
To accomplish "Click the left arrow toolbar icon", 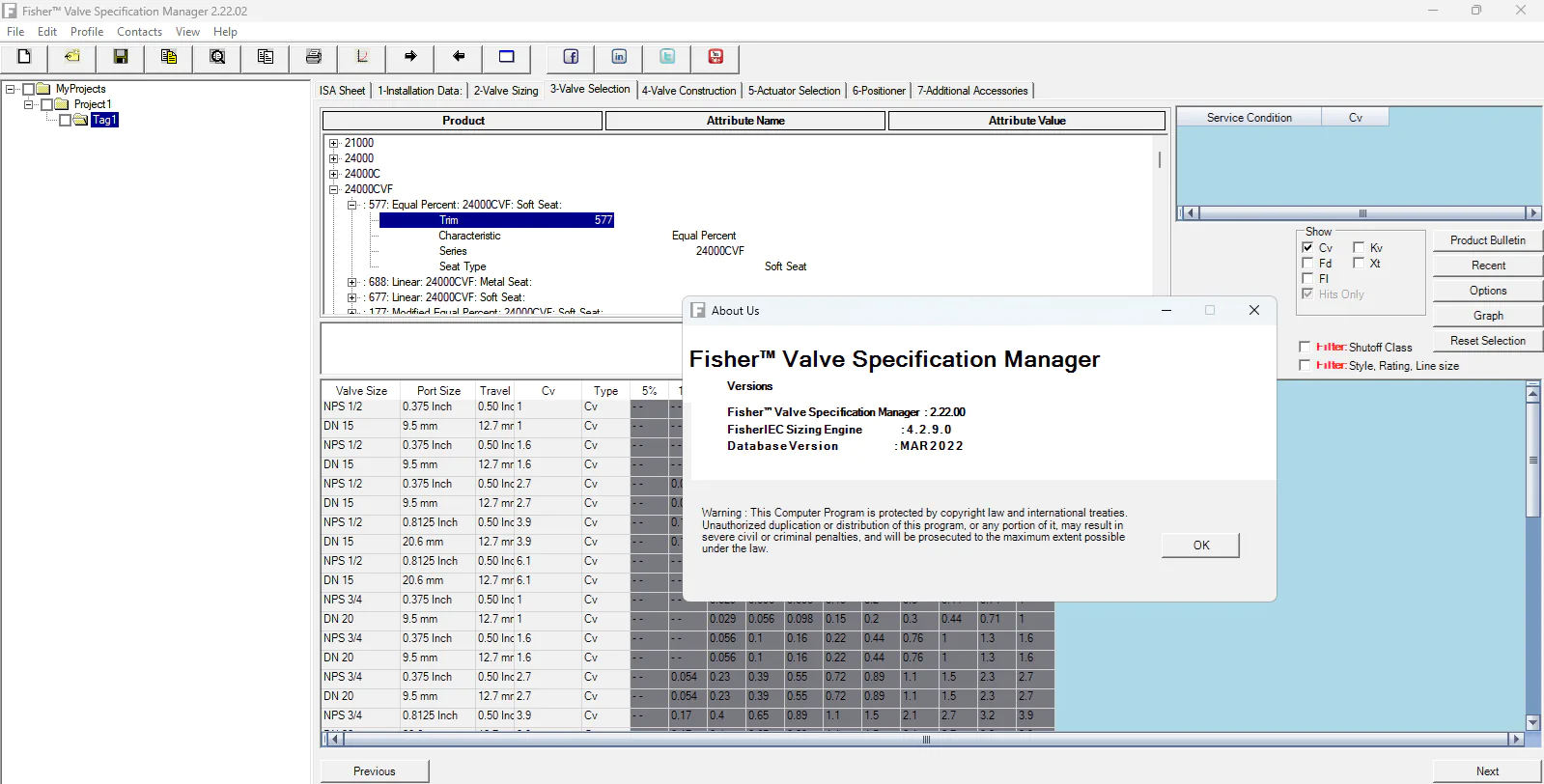I will click(459, 57).
